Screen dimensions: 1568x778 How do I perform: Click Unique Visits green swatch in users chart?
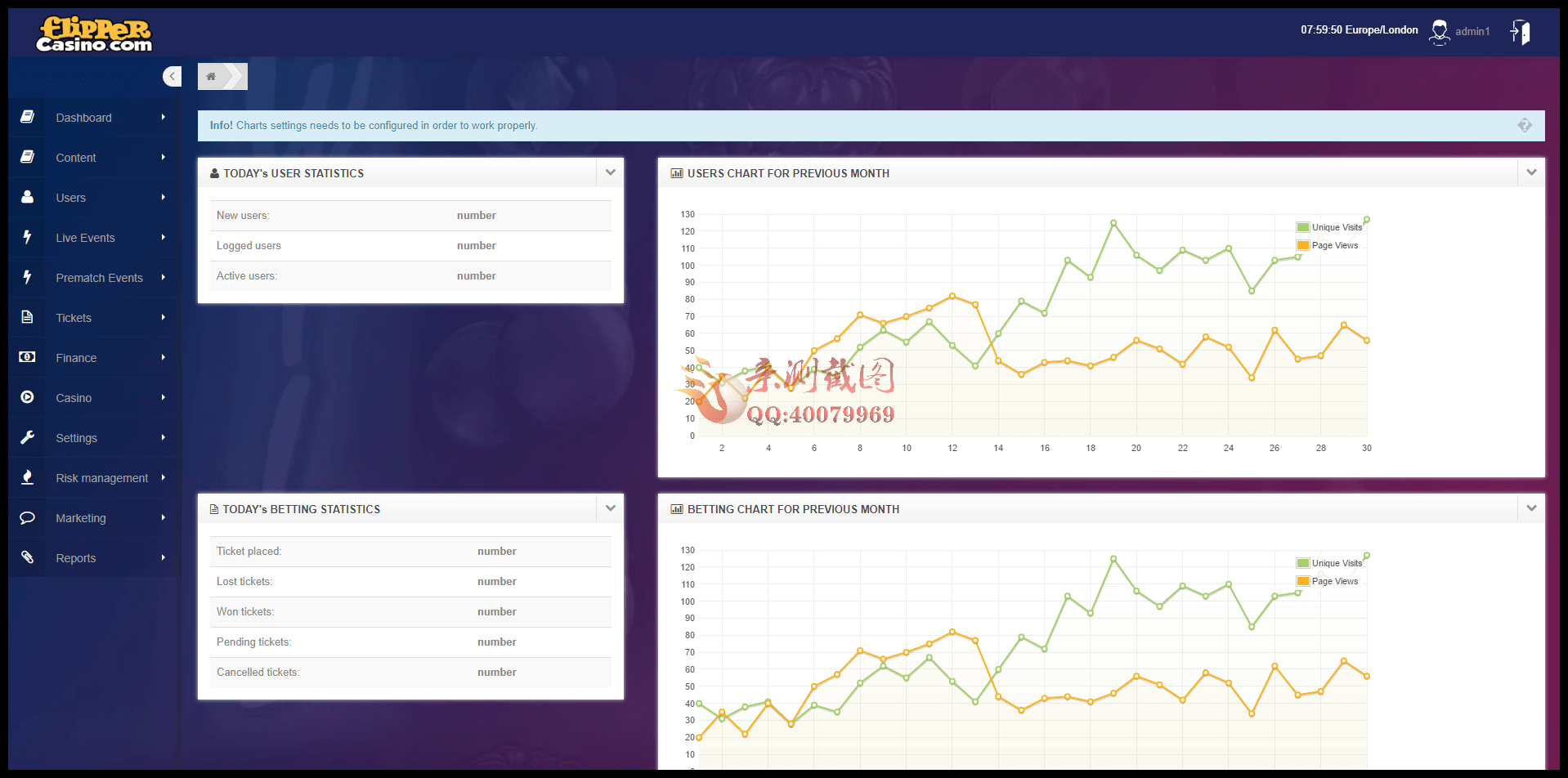point(1303,227)
